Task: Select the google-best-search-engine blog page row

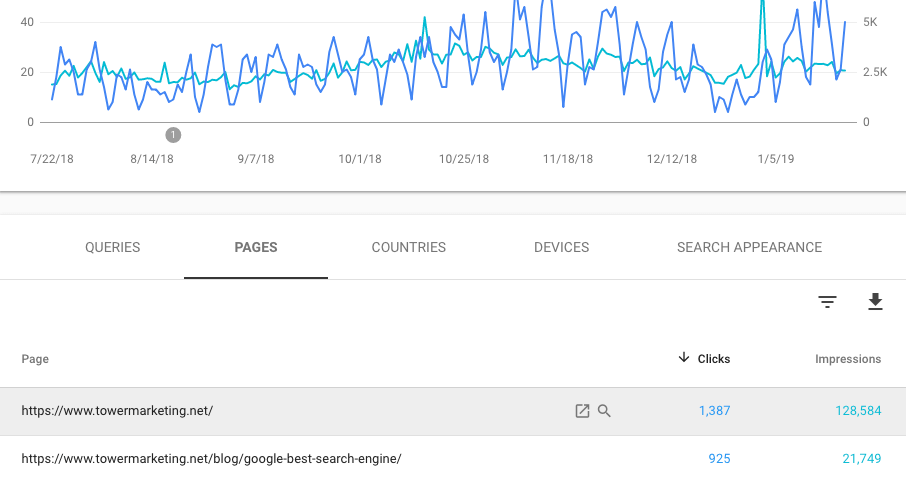Action: (x=453, y=457)
